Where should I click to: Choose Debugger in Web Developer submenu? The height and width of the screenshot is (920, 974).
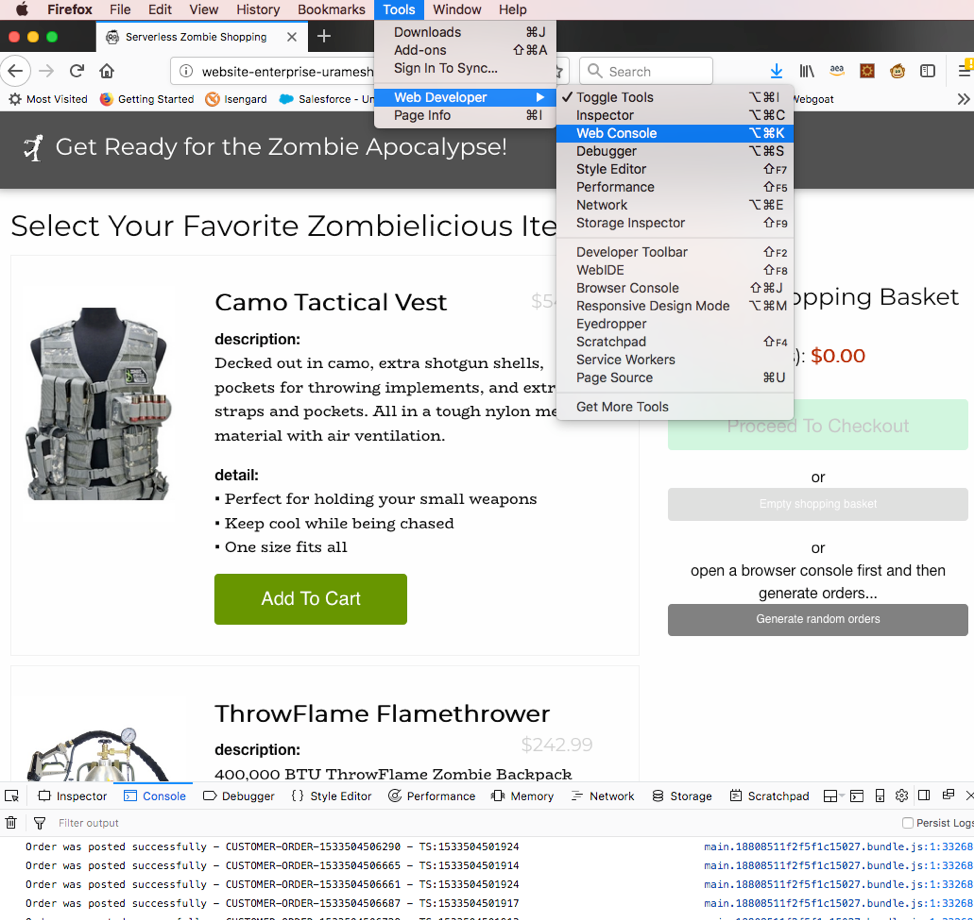coord(675,151)
